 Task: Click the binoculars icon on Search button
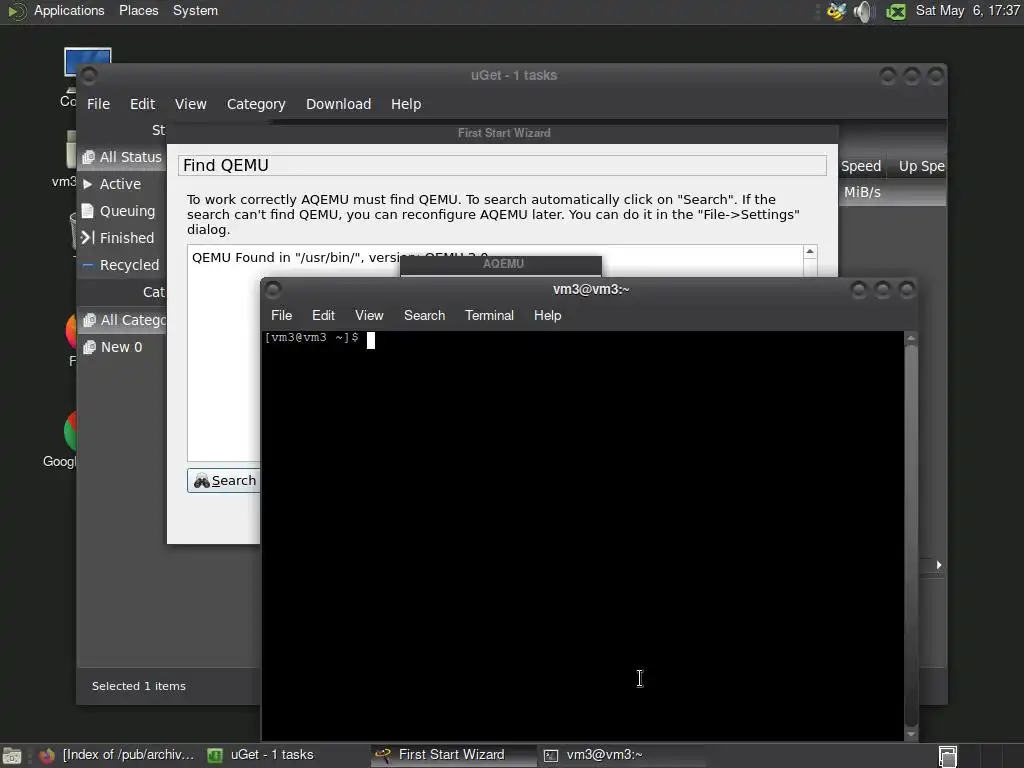[202, 481]
